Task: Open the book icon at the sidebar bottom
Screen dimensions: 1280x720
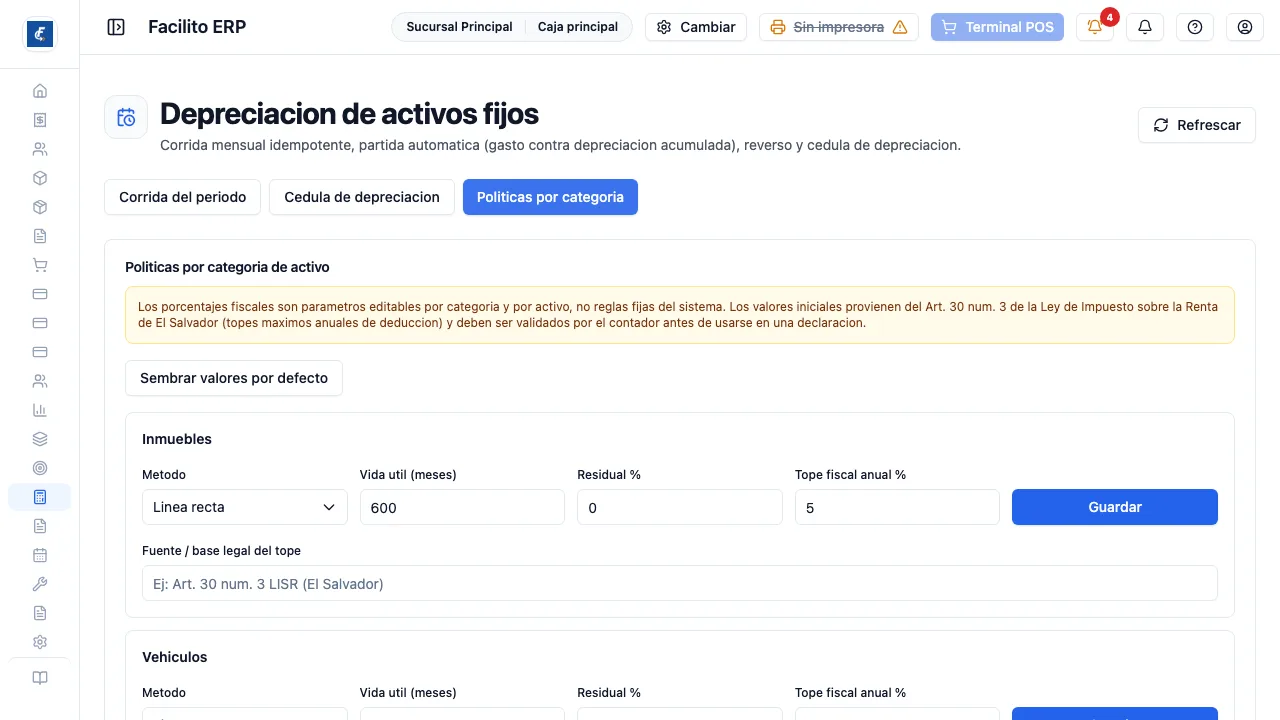Action: coord(40,678)
